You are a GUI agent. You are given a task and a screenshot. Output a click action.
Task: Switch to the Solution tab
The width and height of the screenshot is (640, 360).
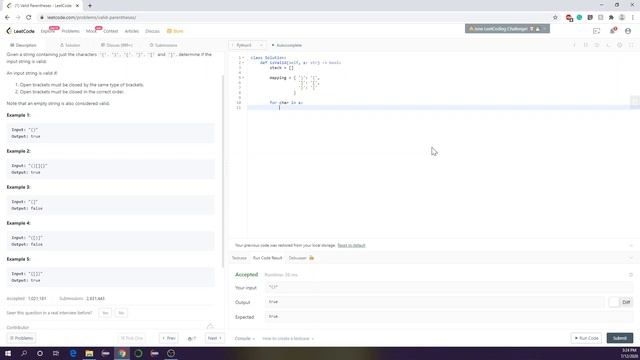(x=70, y=45)
